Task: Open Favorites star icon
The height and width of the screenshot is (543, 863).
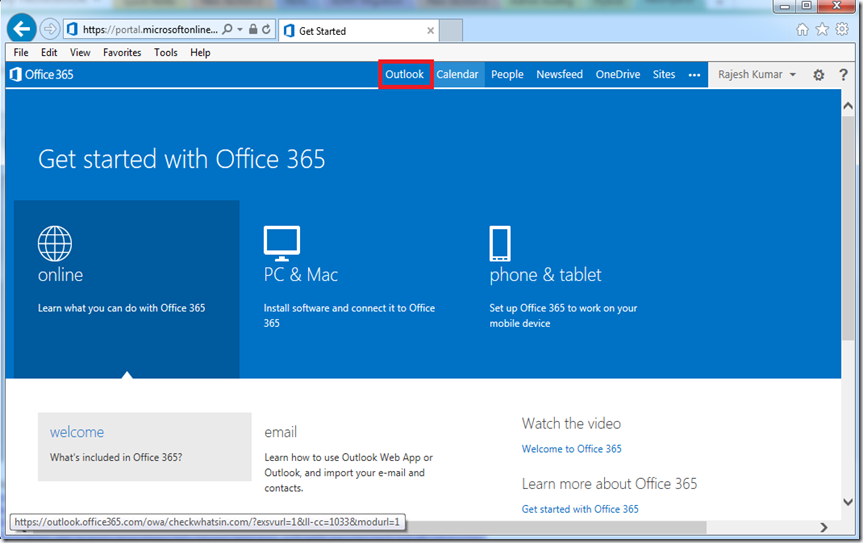Action: 822,29
